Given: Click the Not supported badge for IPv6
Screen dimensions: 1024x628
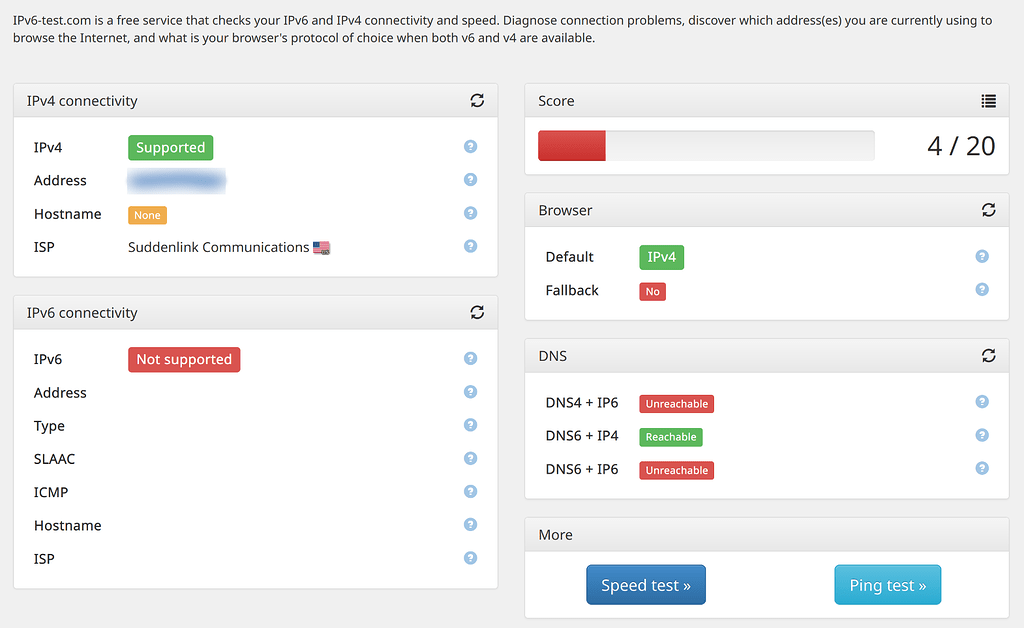Looking at the screenshot, I should (x=184, y=358).
